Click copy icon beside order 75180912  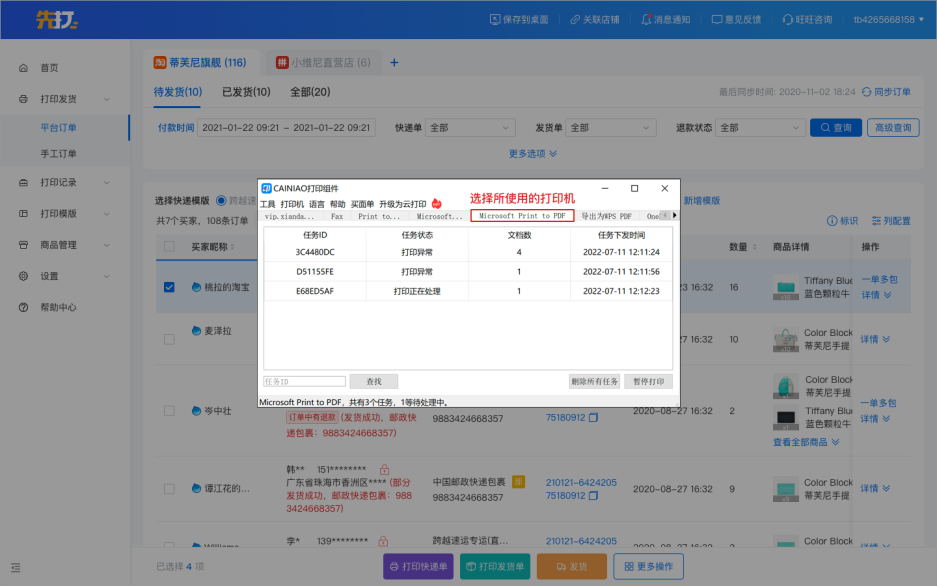pos(593,418)
